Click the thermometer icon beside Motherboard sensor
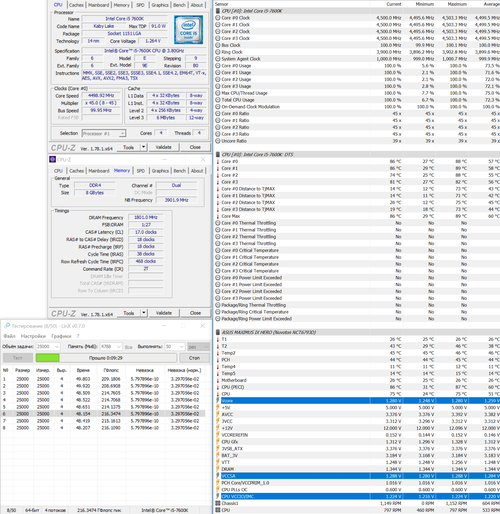Screen dimensions: 500x514 pyautogui.click(x=218, y=380)
